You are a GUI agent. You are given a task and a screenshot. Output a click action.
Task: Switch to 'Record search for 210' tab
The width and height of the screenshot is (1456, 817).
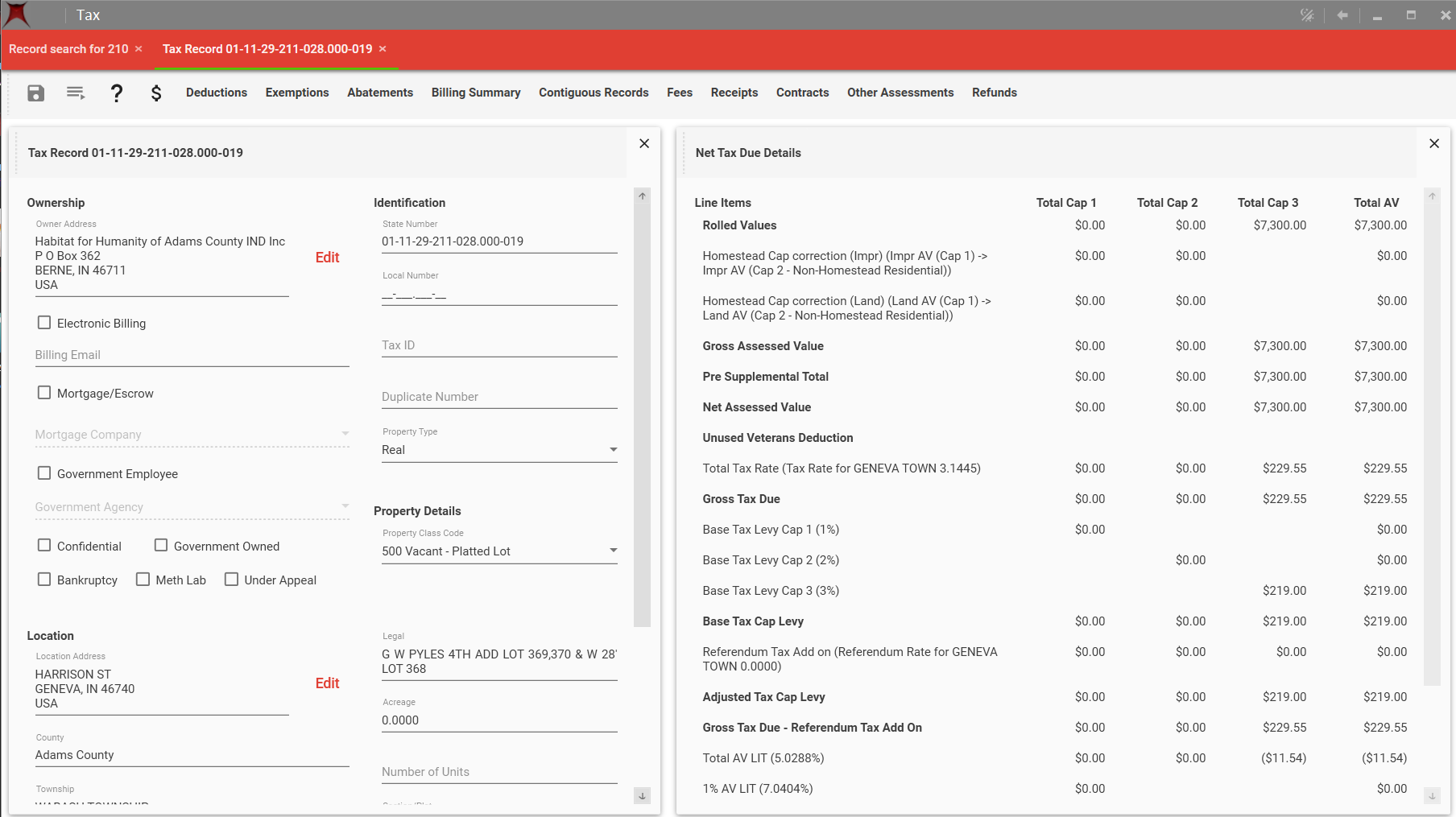coord(68,49)
